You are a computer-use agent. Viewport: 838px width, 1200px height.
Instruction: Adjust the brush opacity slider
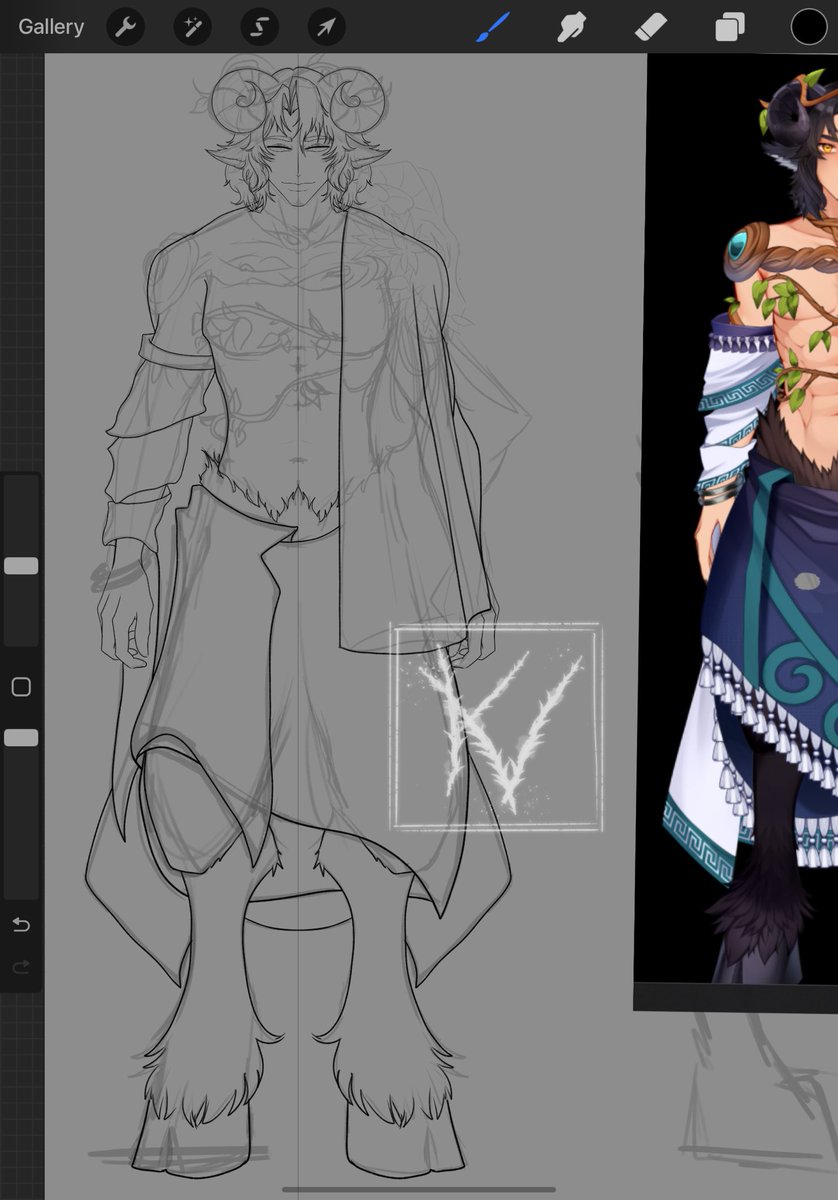pos(21,737)
